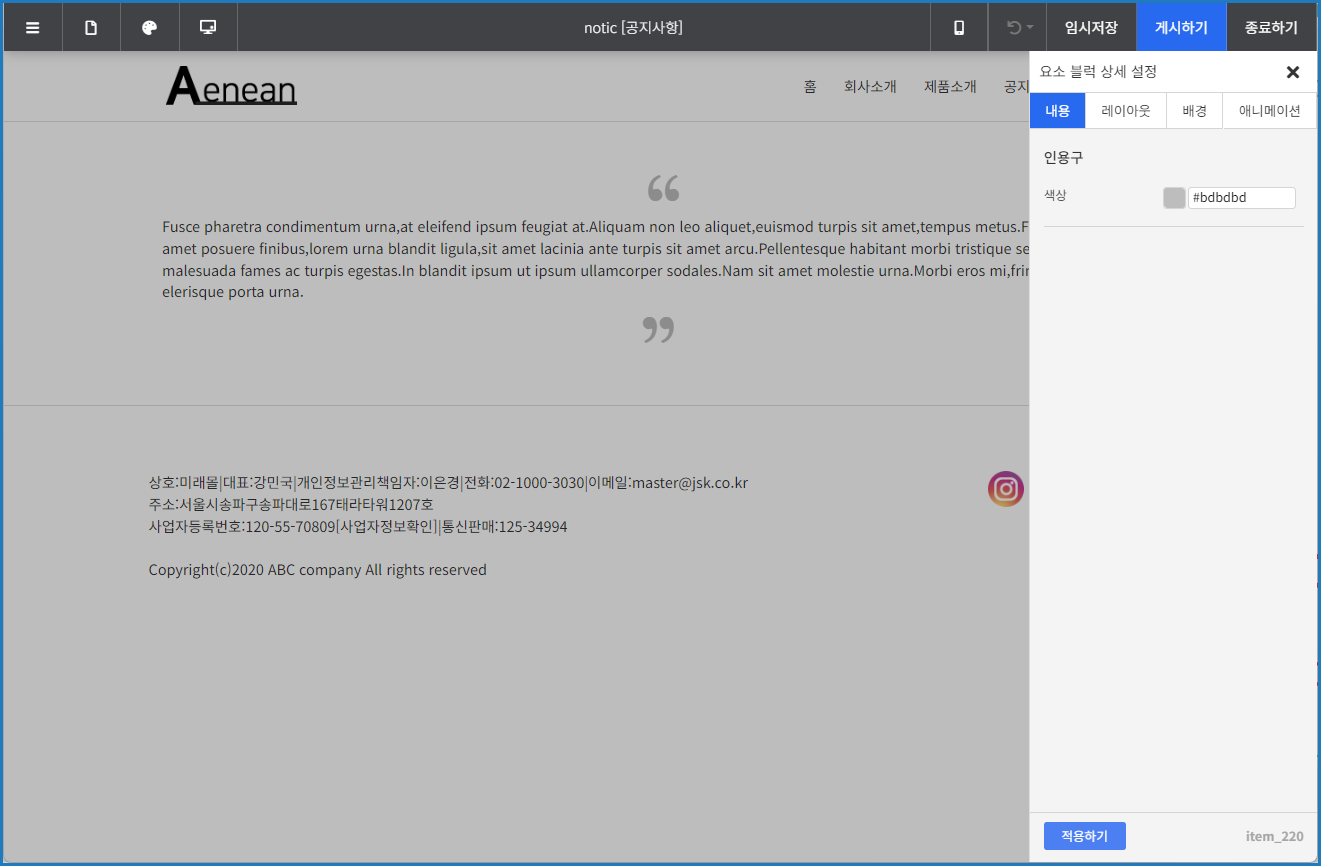Open the quote color swatch picker
Screen dimensions: 1321x866
click(1174, 198)
